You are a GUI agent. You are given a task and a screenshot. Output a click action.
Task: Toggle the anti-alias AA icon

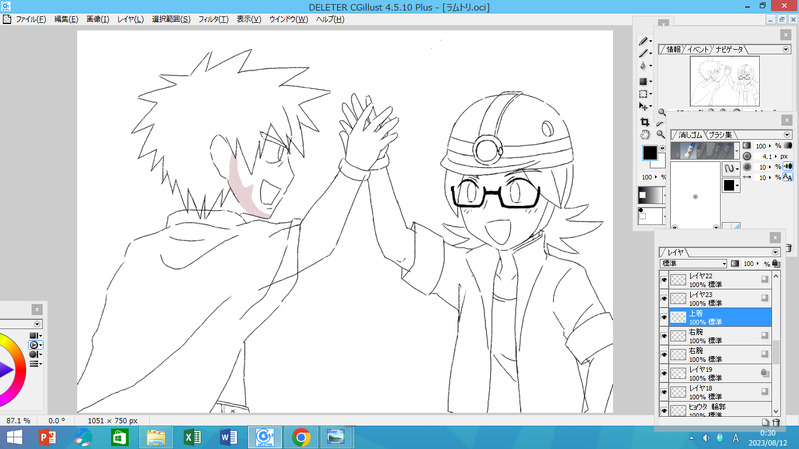tap(788, 177)
